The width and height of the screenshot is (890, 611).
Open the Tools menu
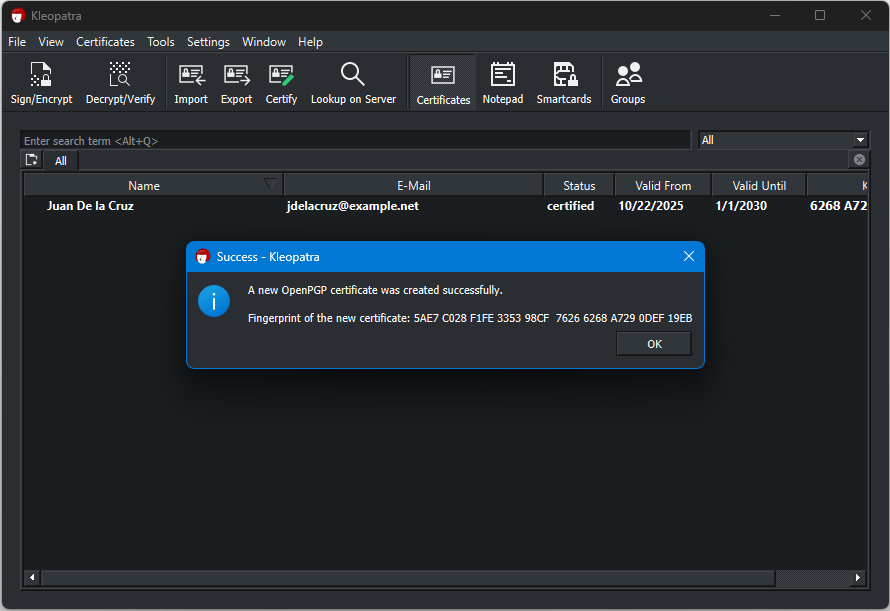161,42
